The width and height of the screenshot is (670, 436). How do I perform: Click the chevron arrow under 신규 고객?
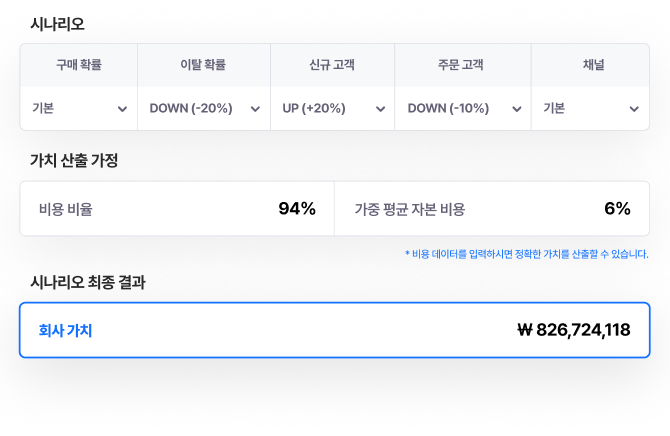click(380, 109)
